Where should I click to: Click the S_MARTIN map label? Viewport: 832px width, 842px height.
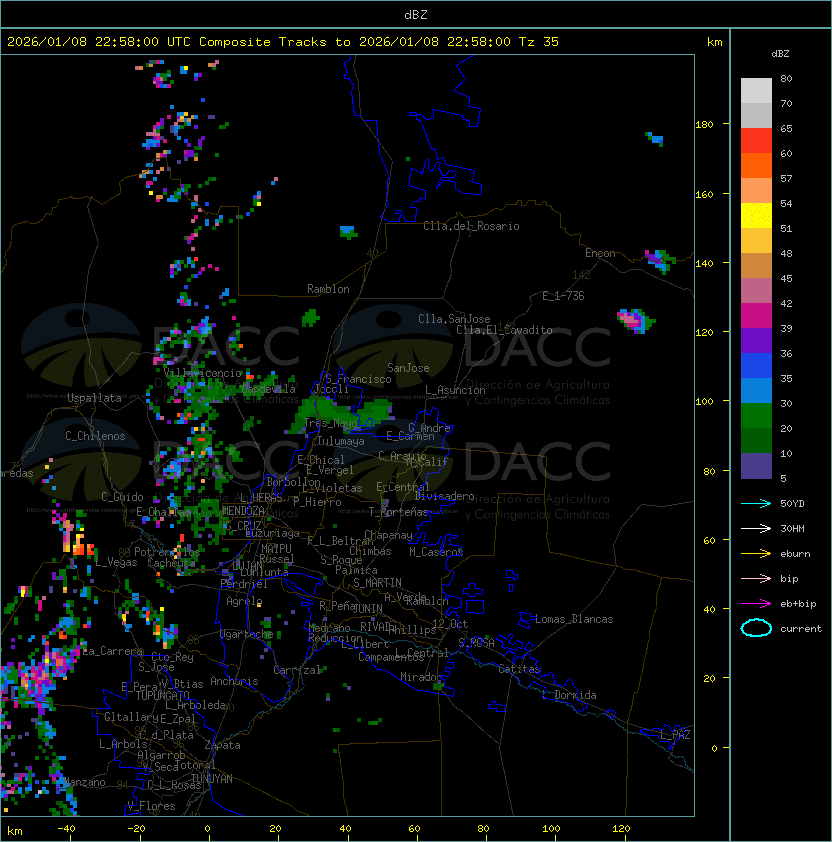point(377,583)
